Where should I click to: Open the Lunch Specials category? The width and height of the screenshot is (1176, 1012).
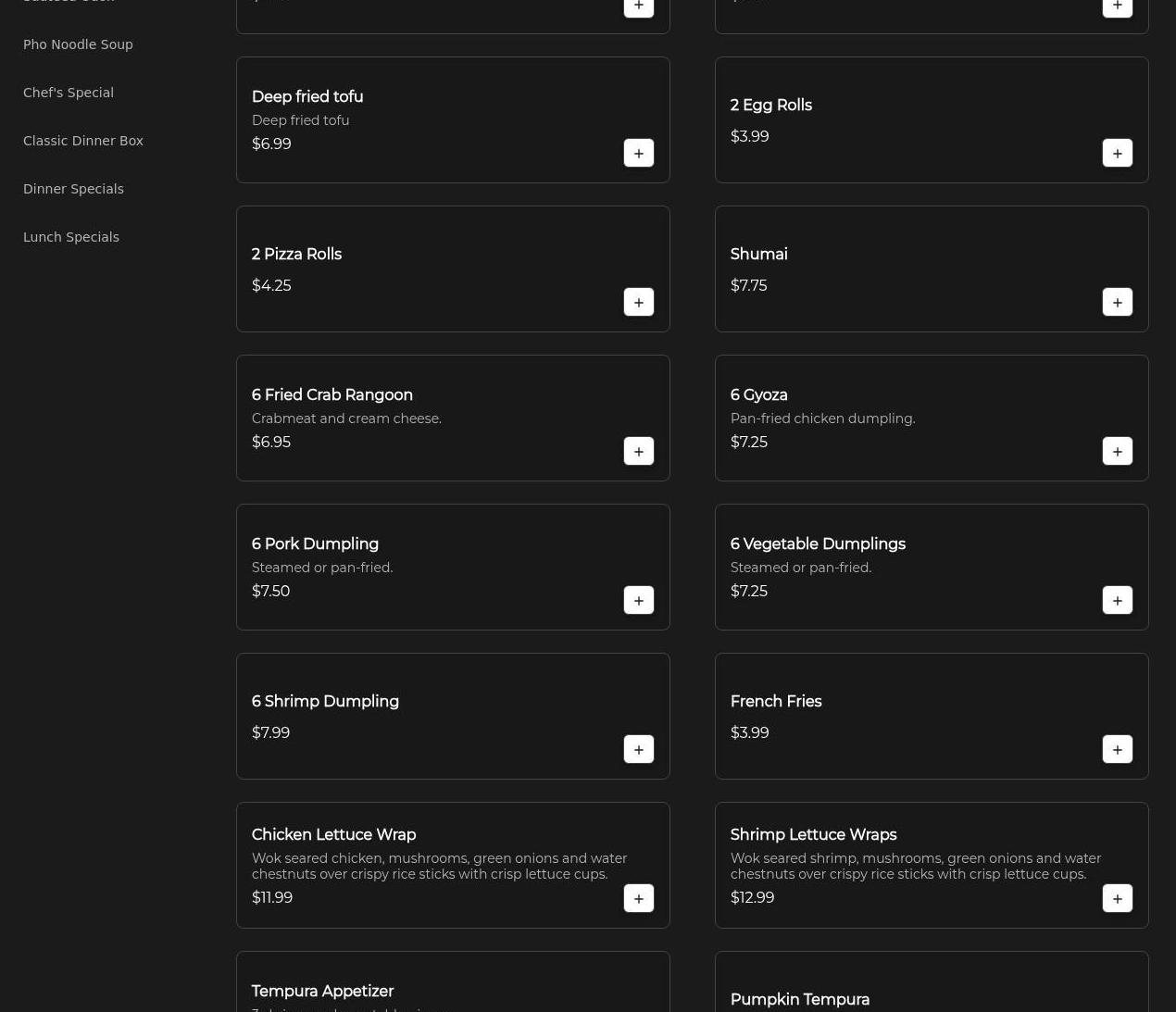tap(71, 237)
